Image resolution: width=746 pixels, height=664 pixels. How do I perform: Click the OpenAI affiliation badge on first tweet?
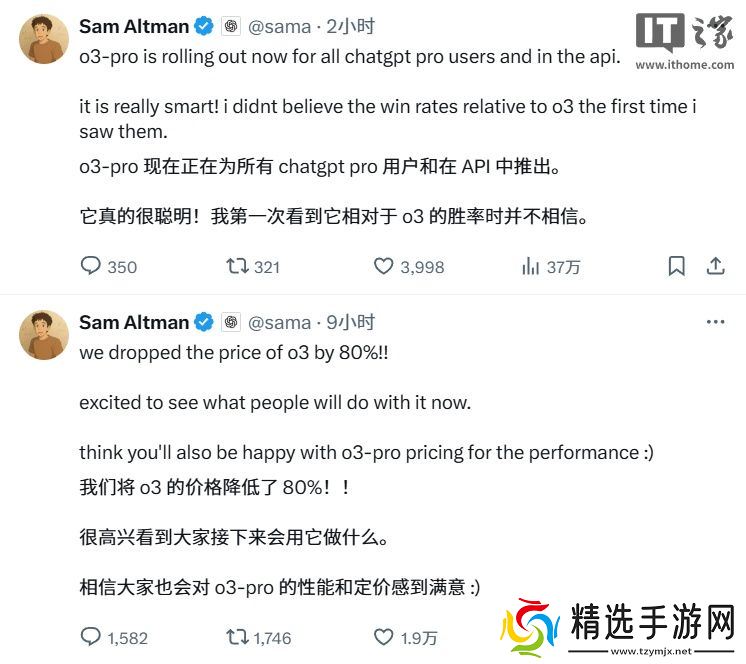tap(231, 27)
